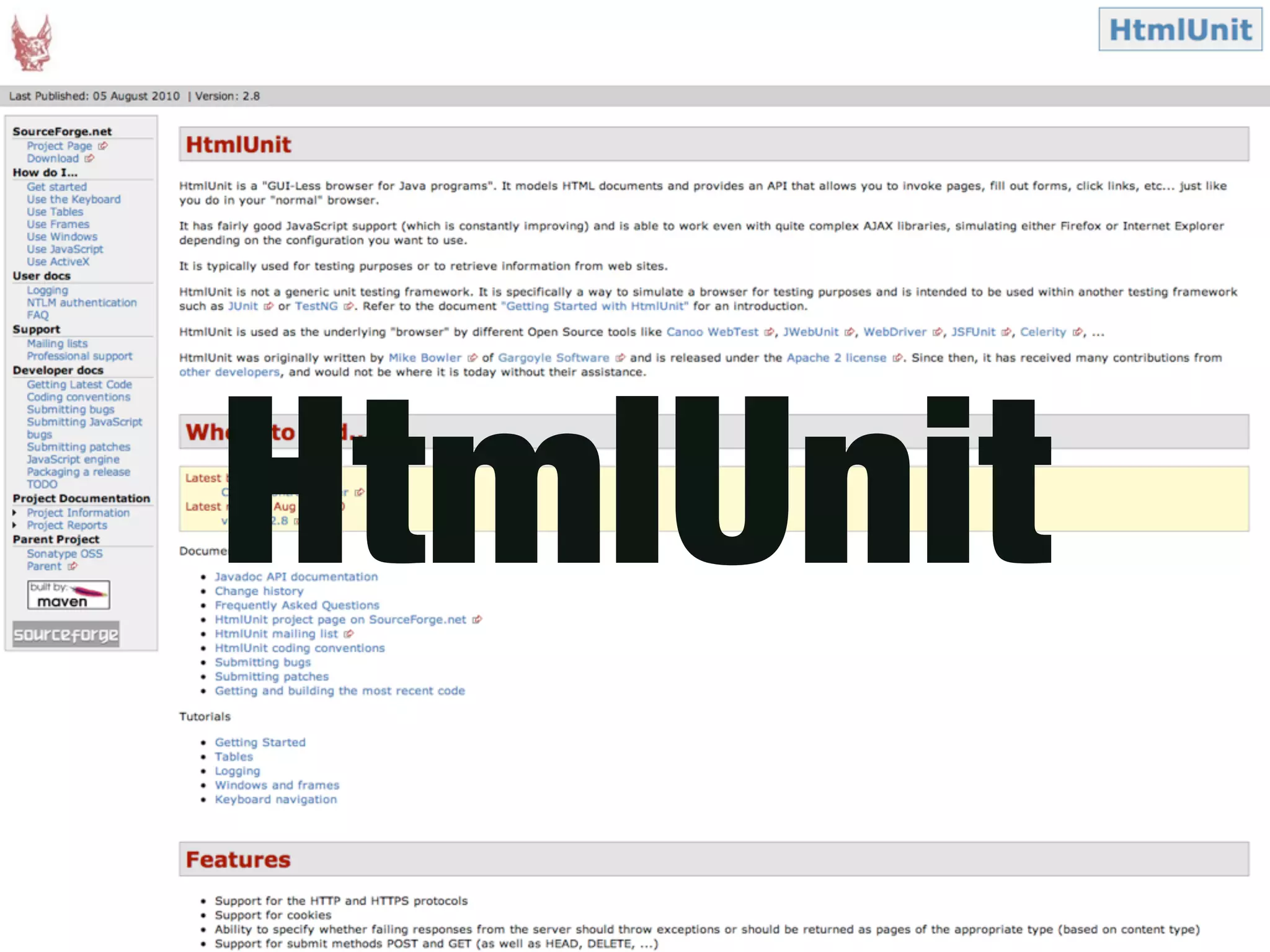This screenshot has height=952, width=1270.
Task: Open Windows and frames tutorial link
Action: pos(277,785)
